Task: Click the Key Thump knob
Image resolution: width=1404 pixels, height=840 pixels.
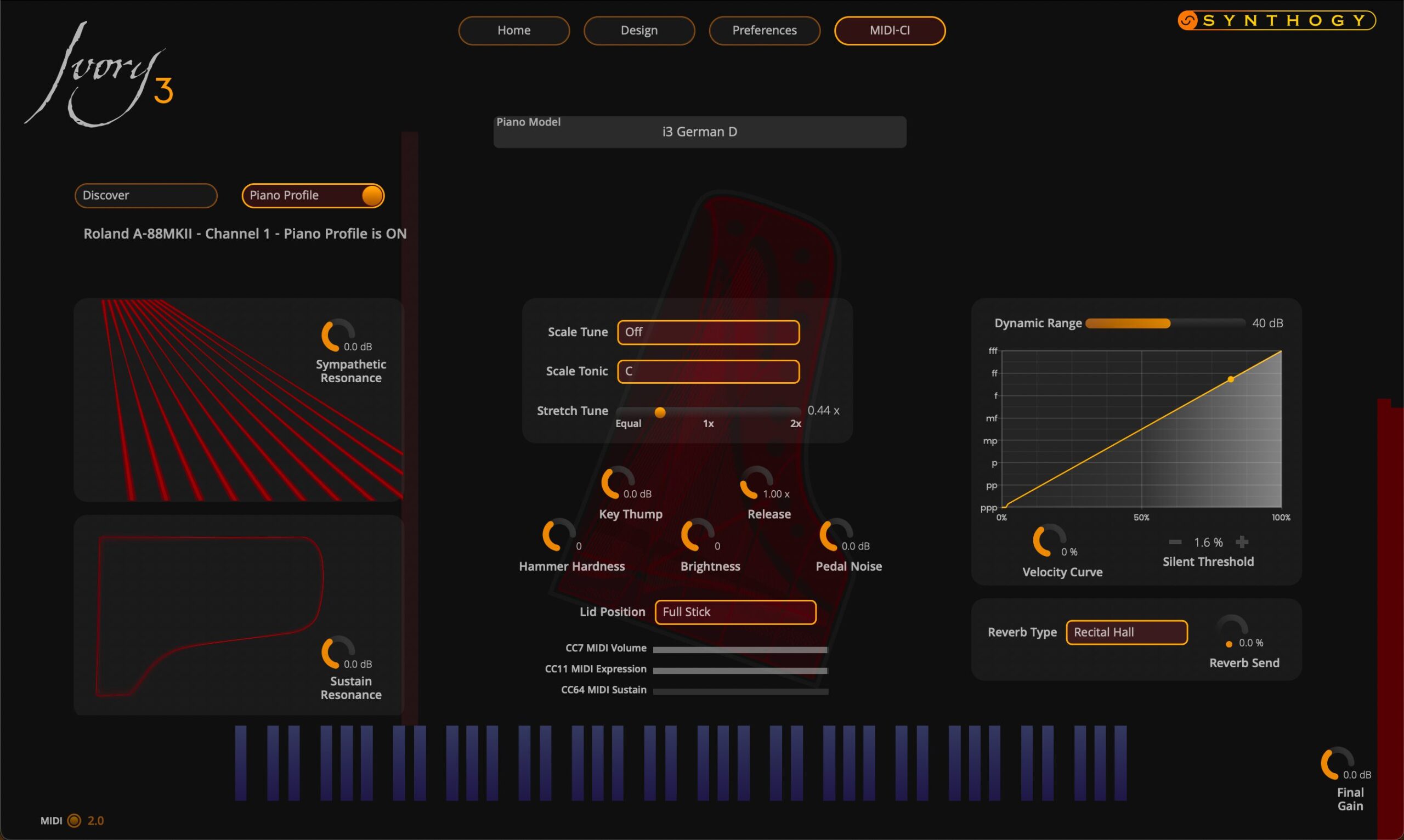Action: coord(618,483)
